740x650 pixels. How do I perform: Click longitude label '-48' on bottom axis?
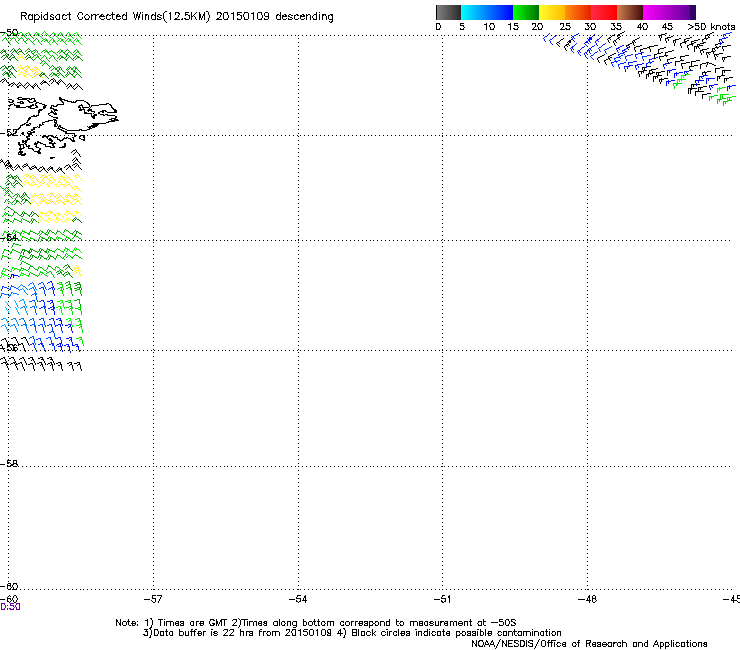click(x=587, y=599)
